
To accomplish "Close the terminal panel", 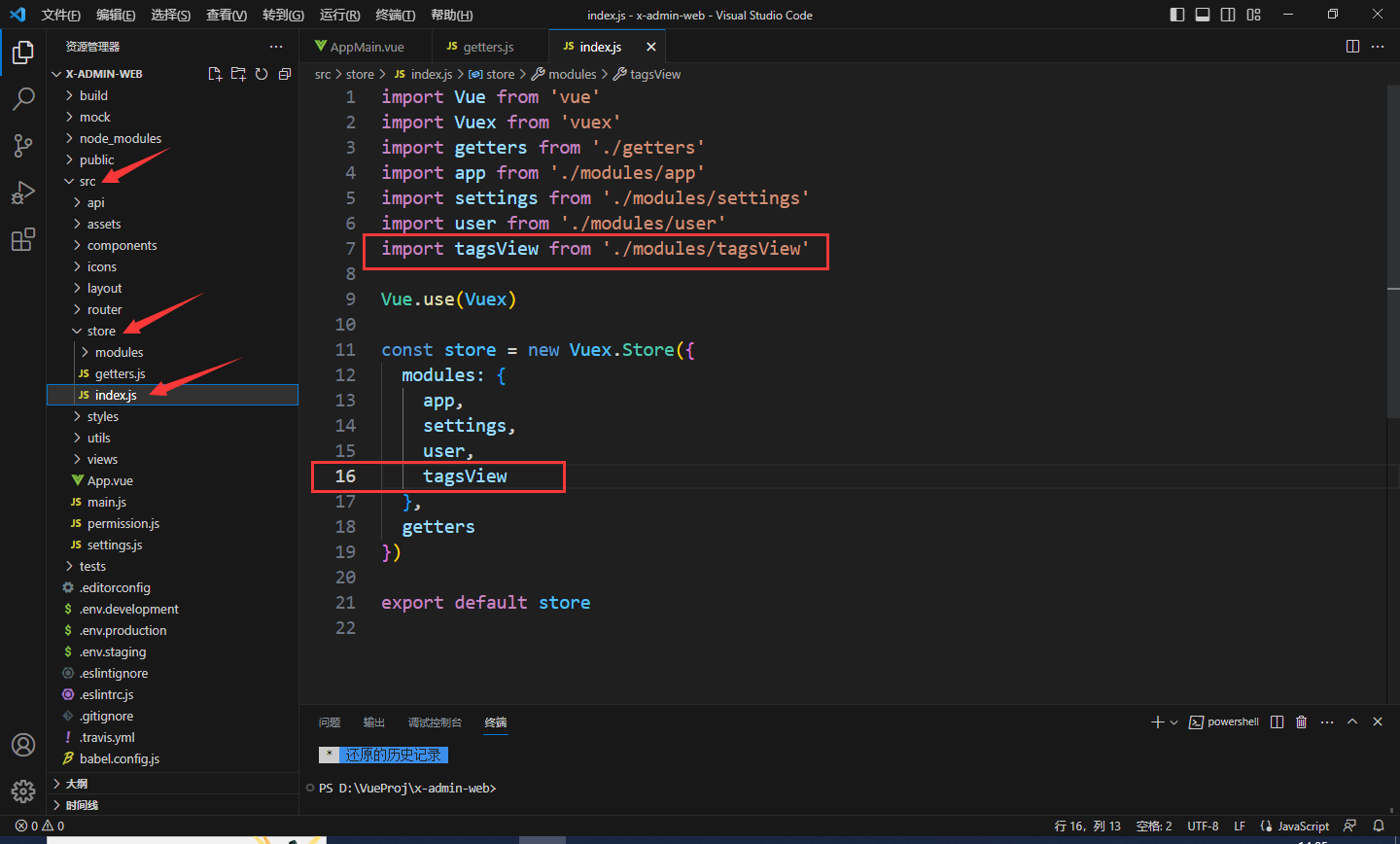I will 1378,721.
